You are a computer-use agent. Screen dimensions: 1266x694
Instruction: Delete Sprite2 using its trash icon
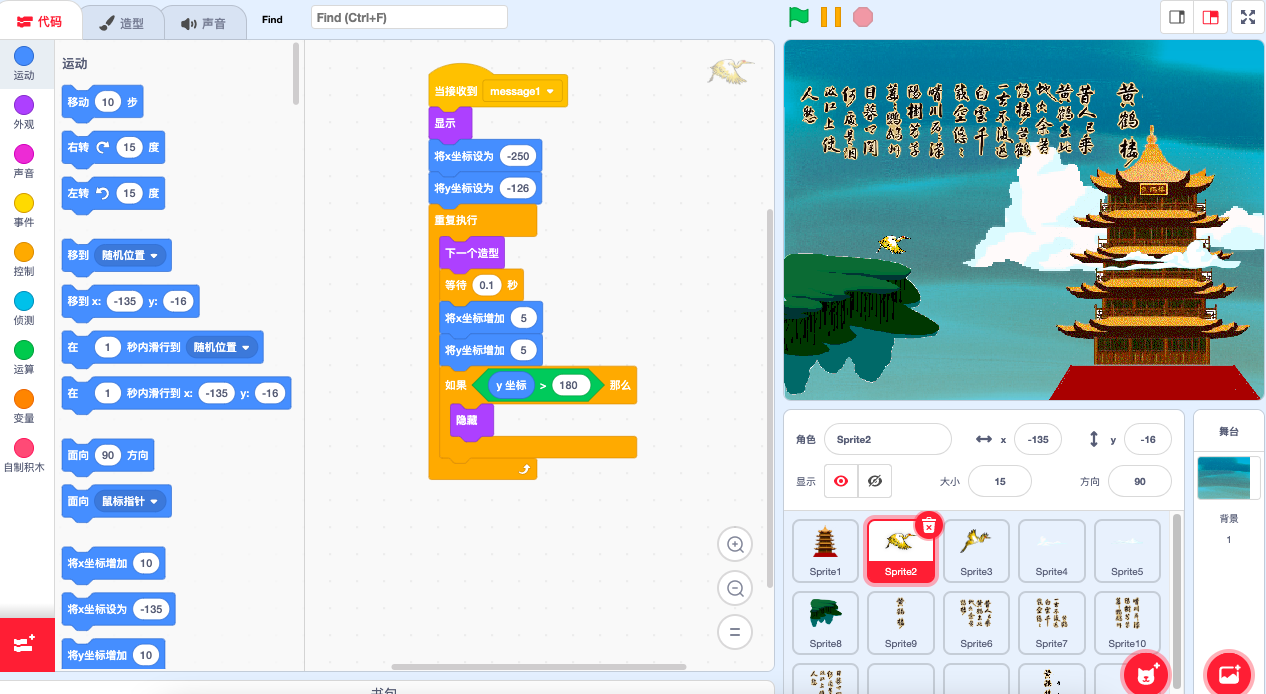pos(929,524)
